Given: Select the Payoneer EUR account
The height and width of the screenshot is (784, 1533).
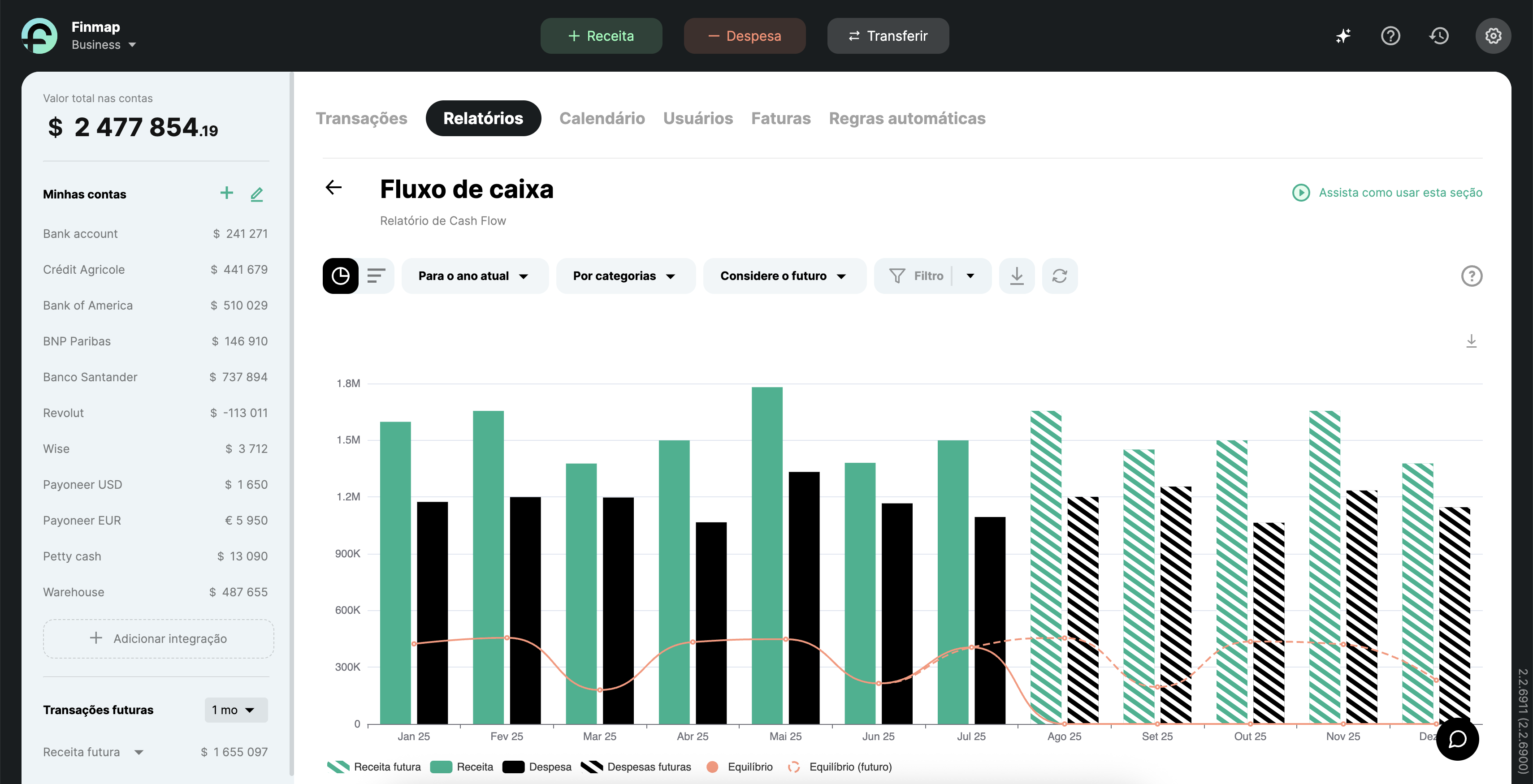Looking at the screenshot, I should point(155,521).
